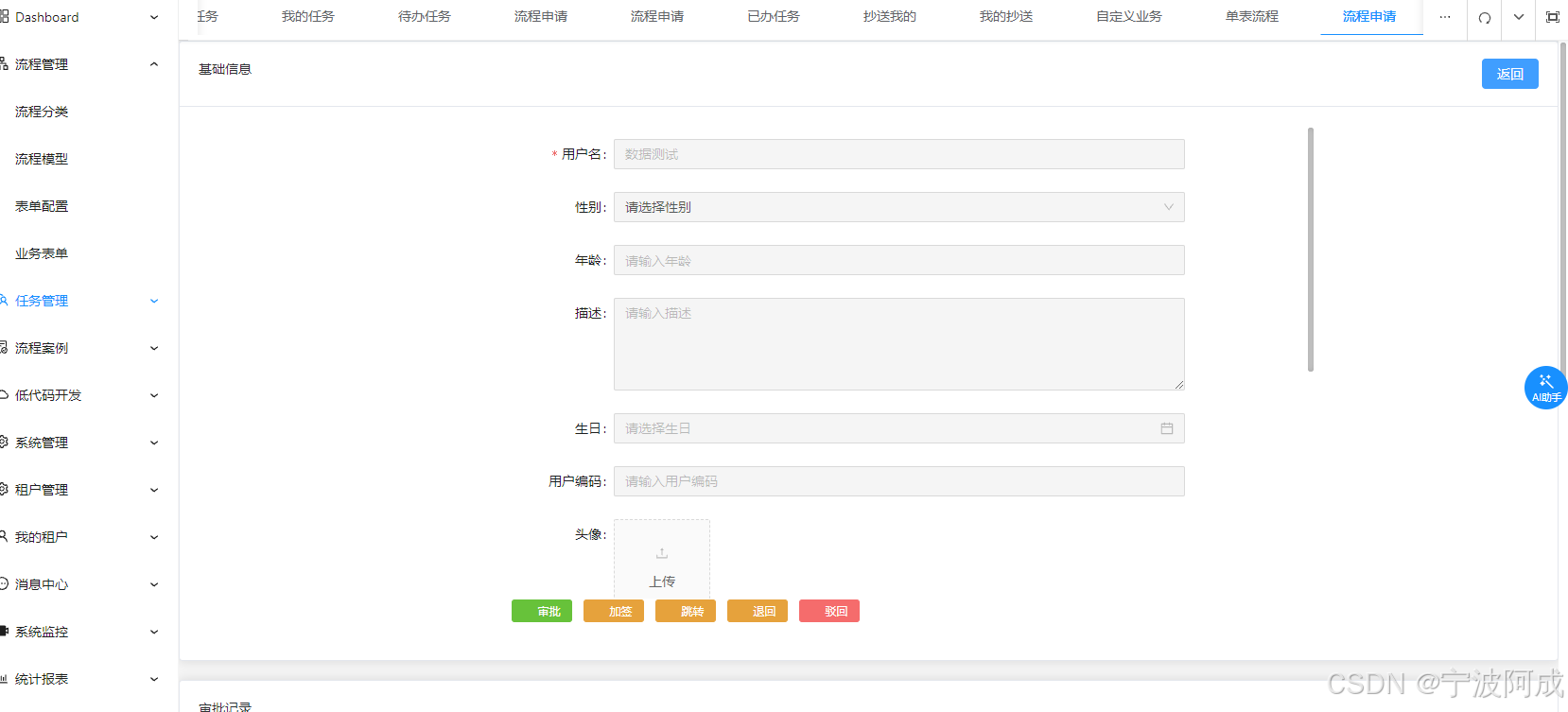This screenshot has height=712, width=1568.
Task: Click the form's vertical scrollbar
Action: point(1311,250)
